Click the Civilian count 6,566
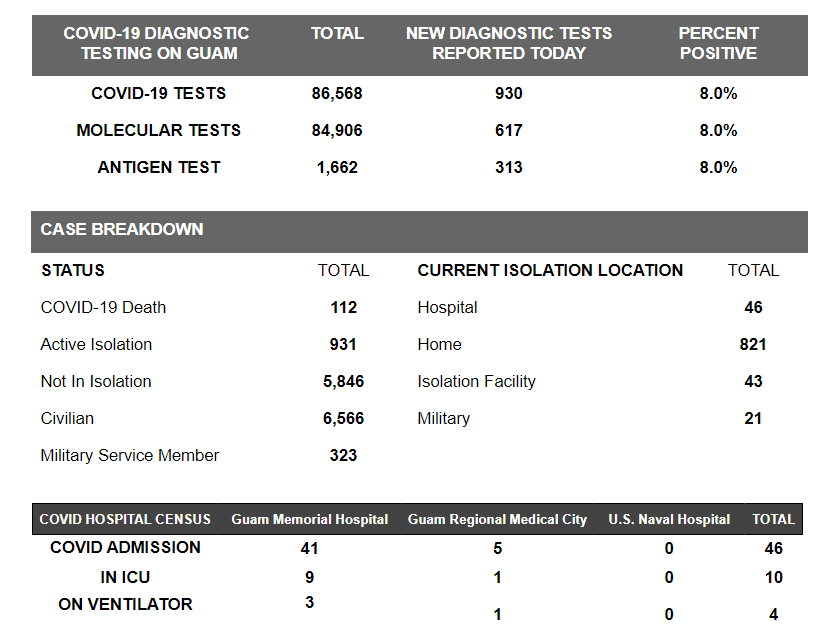The width and height of the screenshot is (819, 638). [343, 419]
